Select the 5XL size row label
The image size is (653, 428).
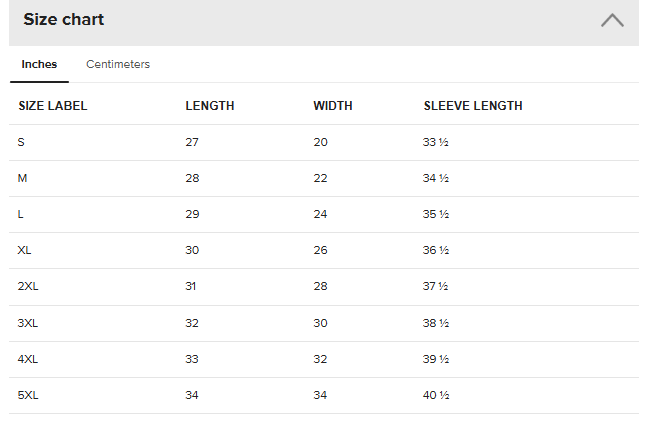tap(28, 395)
